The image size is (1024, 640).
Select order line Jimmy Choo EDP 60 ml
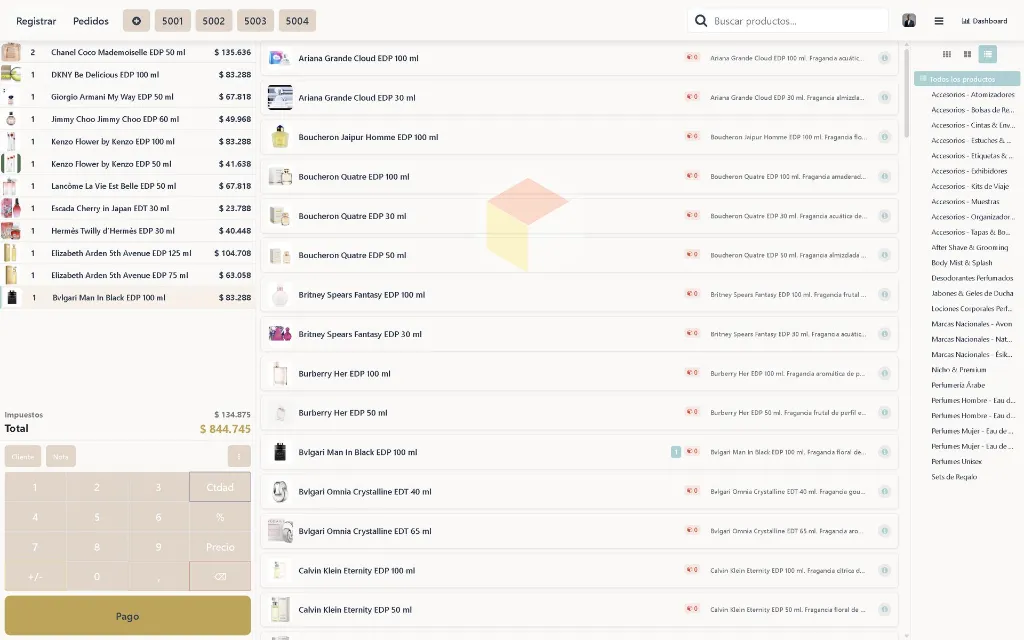click(x=127, y=119)
